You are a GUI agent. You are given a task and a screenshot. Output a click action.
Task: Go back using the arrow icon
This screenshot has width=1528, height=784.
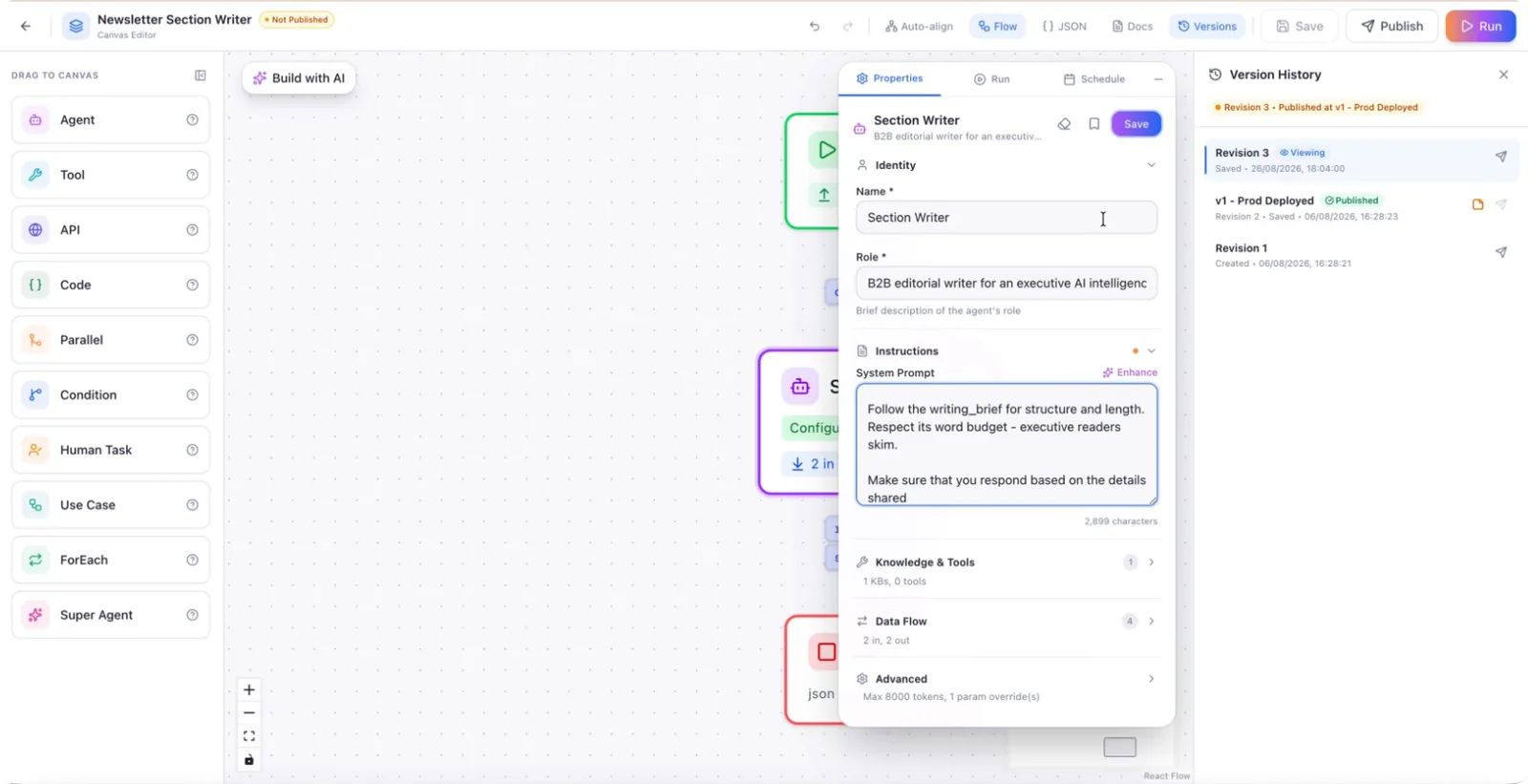pos(26,26)
